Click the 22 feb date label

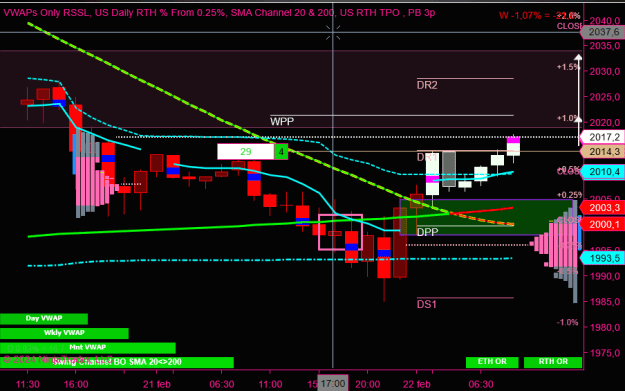click(x=417, y=385)
